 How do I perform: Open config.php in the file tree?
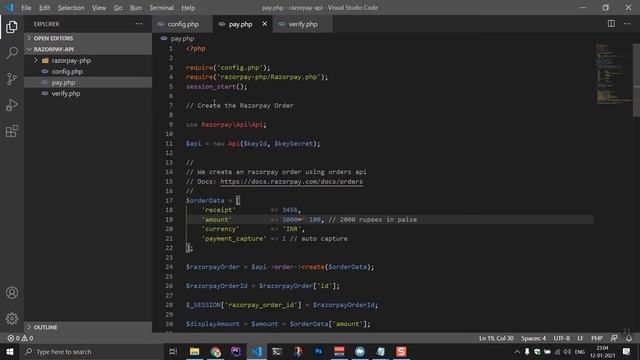(x=88, y=71)
